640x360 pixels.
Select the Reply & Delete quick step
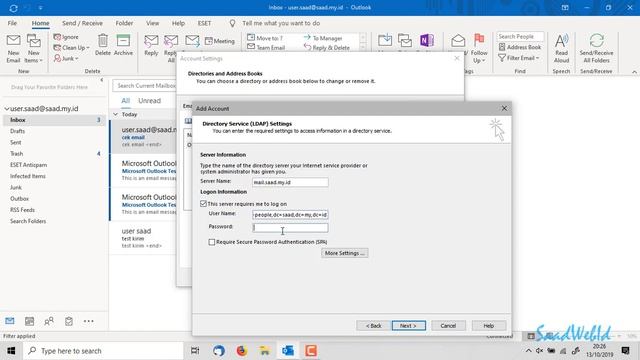[x=327, y=48]
